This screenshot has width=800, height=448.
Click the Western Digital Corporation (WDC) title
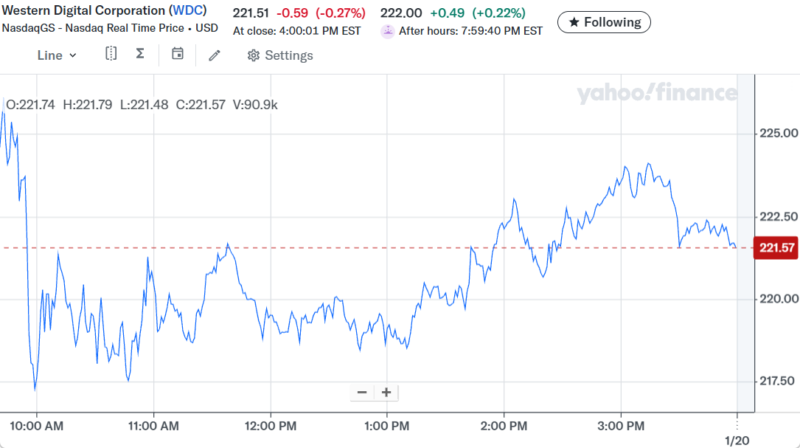112,12
